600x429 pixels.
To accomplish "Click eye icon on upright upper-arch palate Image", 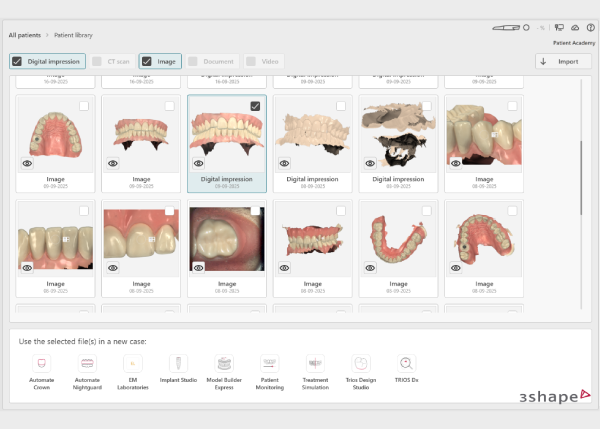I will pos(27,163).
